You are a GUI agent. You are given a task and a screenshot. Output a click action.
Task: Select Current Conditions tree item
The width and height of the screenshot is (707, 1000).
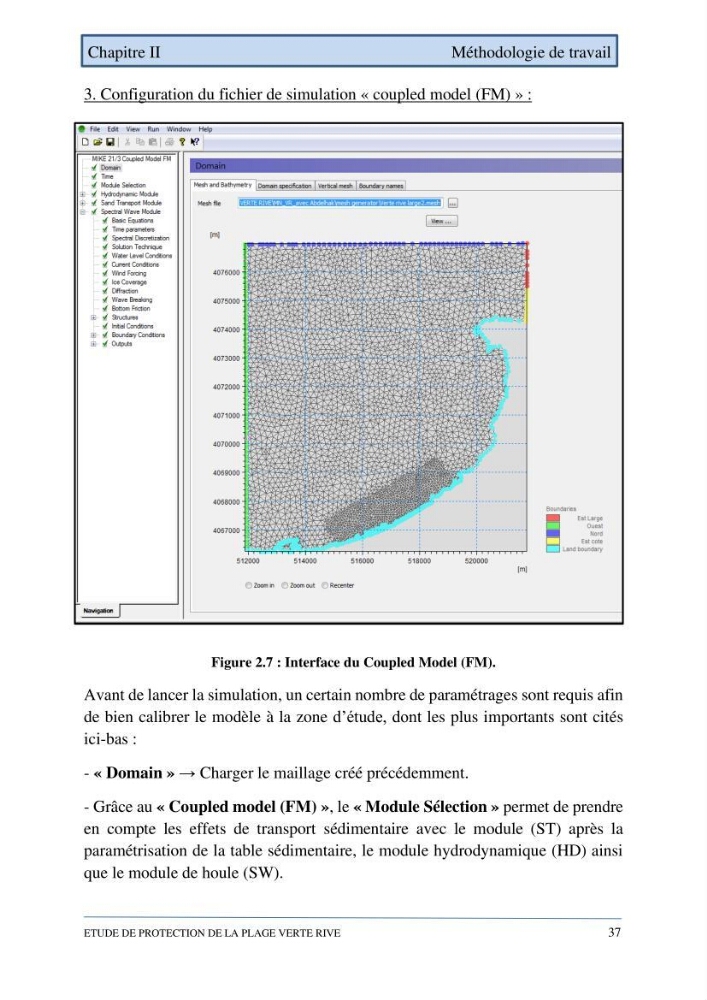[x=135, y=265]
